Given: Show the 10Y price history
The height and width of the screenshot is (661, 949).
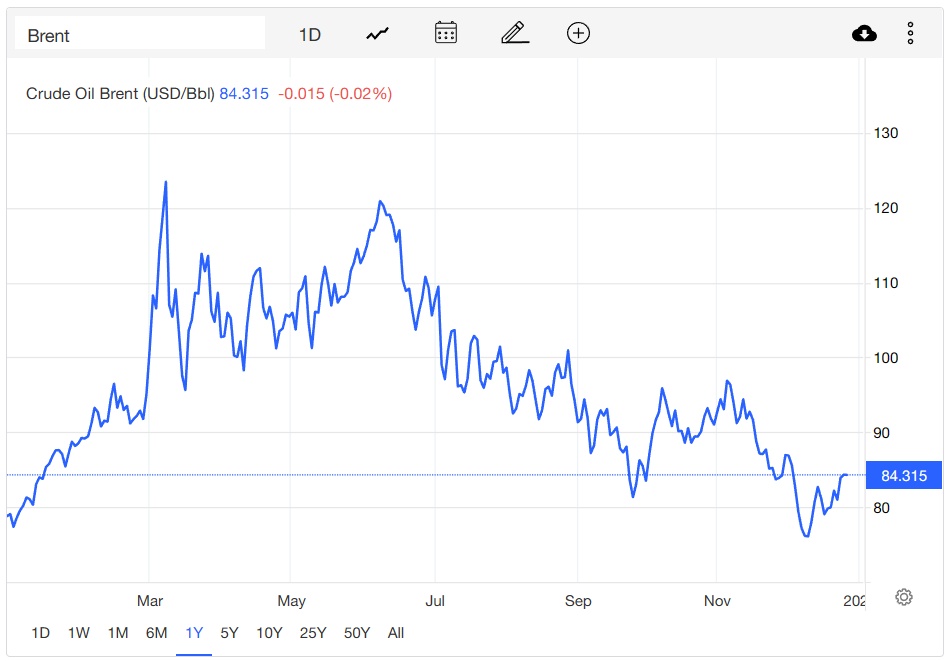Looking at the screenshot, I should click(x=269, y=633).
